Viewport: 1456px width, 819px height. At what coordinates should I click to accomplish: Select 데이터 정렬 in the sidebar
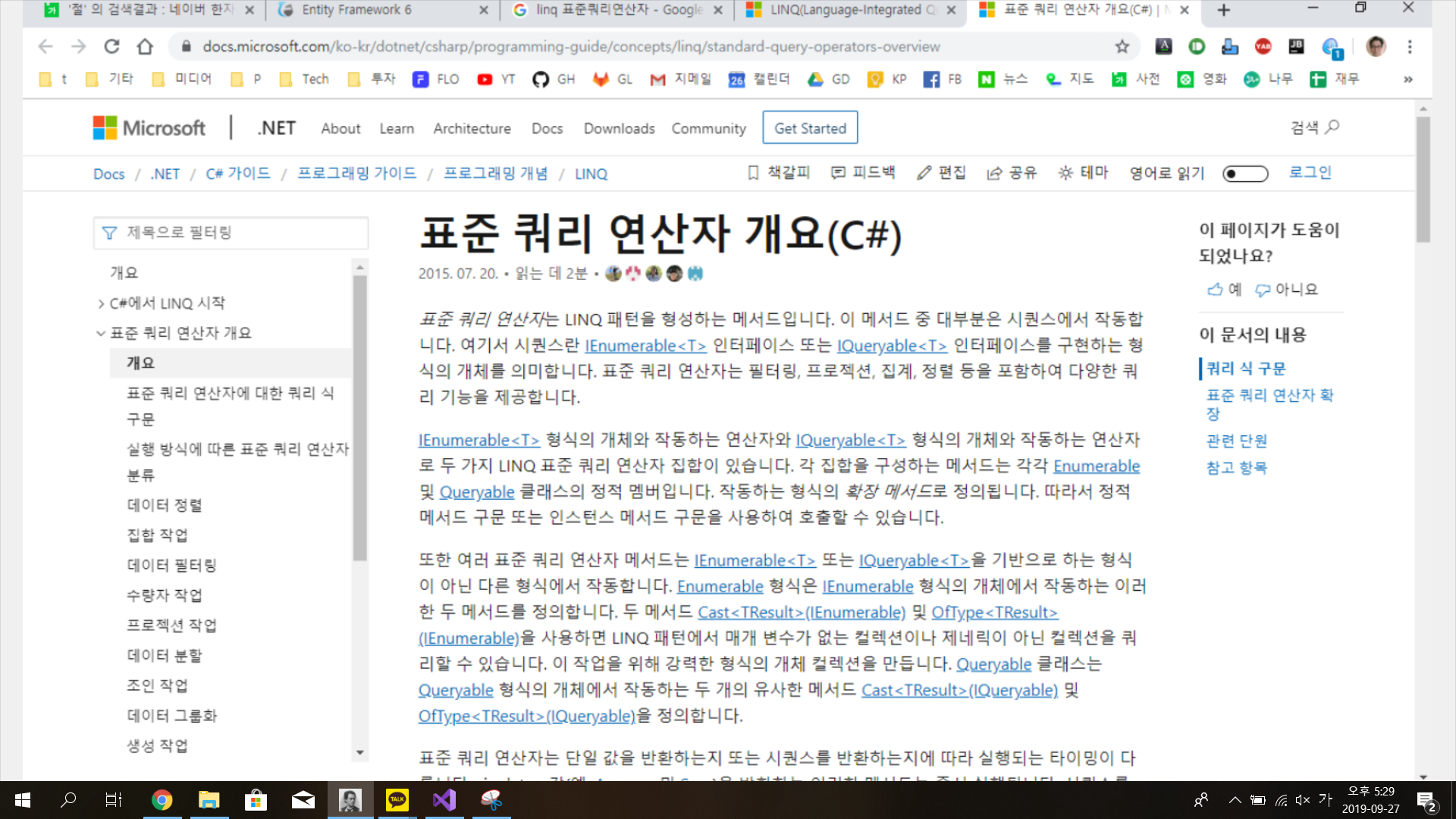(164, 505)
